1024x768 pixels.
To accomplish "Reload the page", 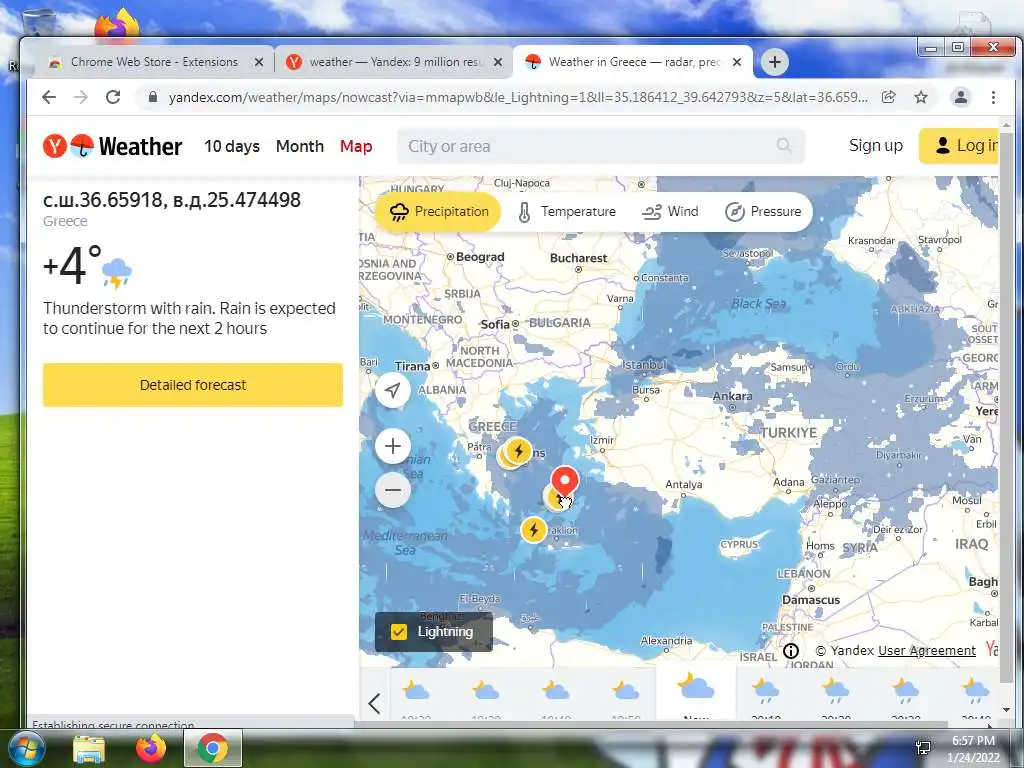I will click(113, 97).
